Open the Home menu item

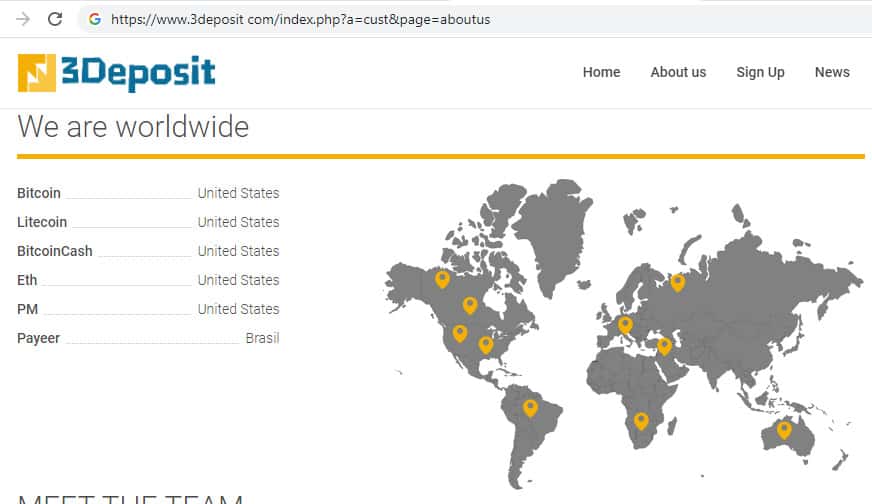click(x=601, y=72)
